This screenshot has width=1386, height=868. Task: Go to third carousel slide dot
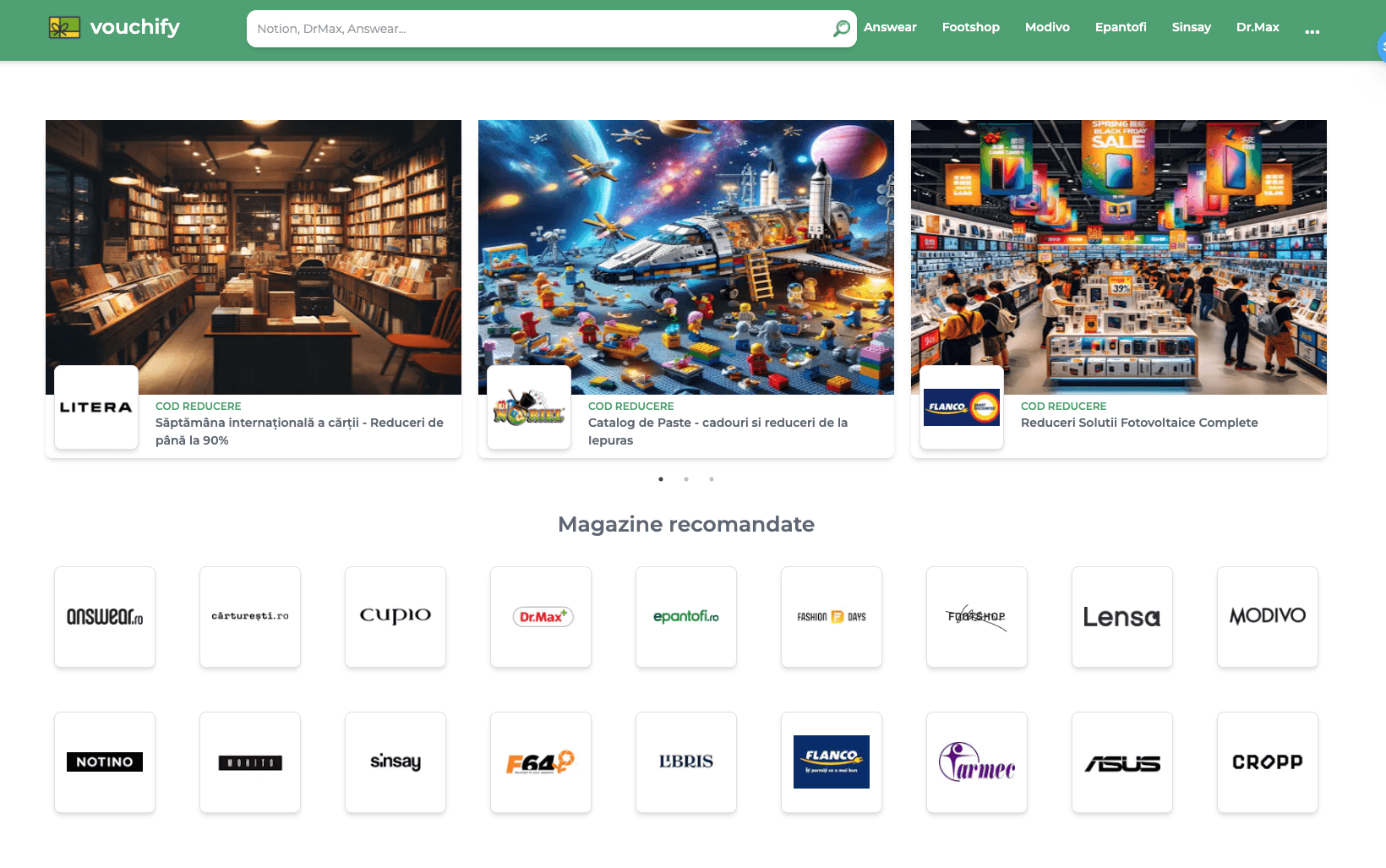pos(712,479)
